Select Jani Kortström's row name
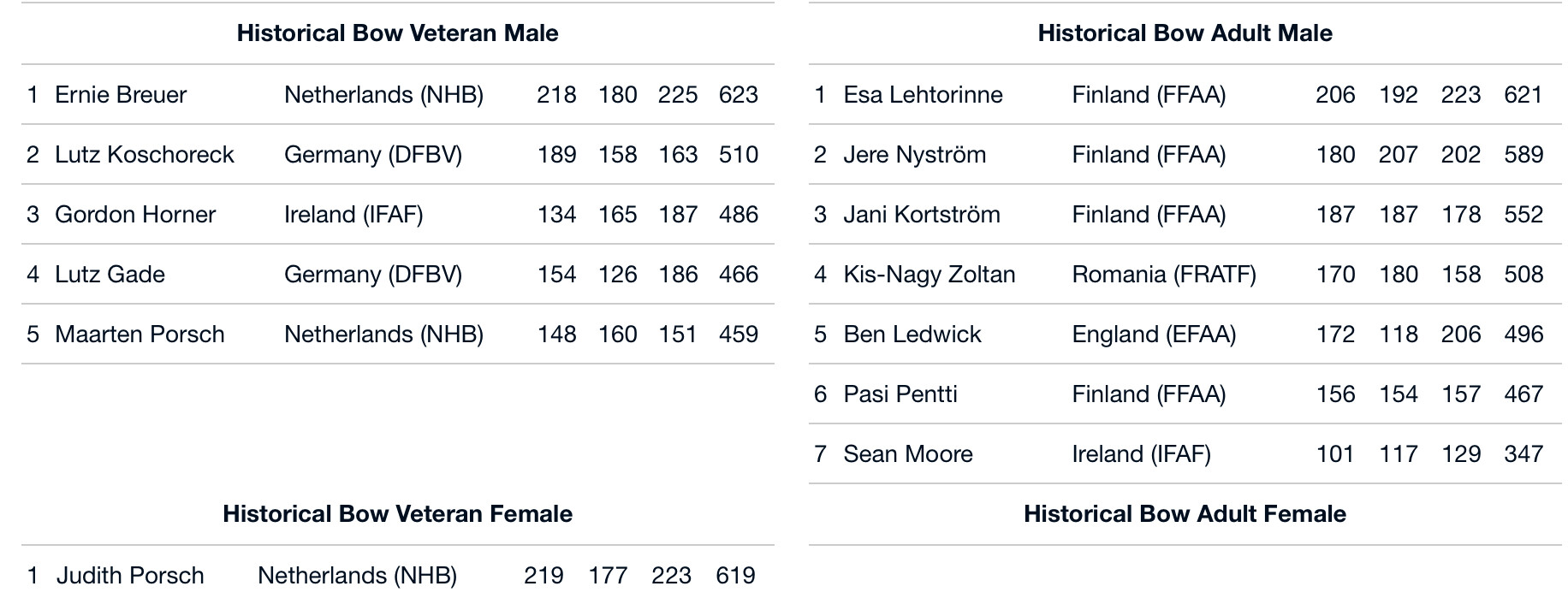This screenshot has width=1568, height=604. (x=922, y=215)
